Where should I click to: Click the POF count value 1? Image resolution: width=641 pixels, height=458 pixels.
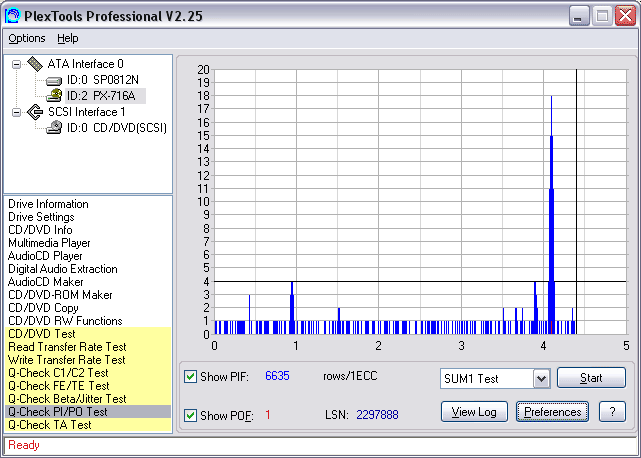(x=268, y=415)
